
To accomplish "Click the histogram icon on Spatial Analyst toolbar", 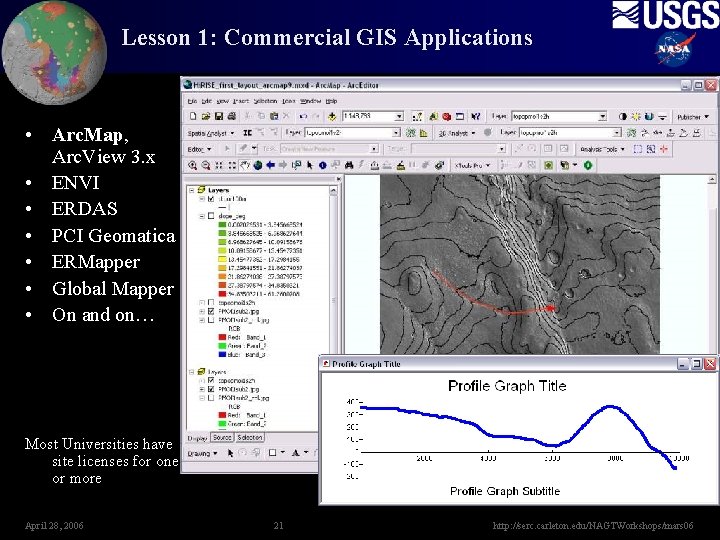I will coord(423,133).
